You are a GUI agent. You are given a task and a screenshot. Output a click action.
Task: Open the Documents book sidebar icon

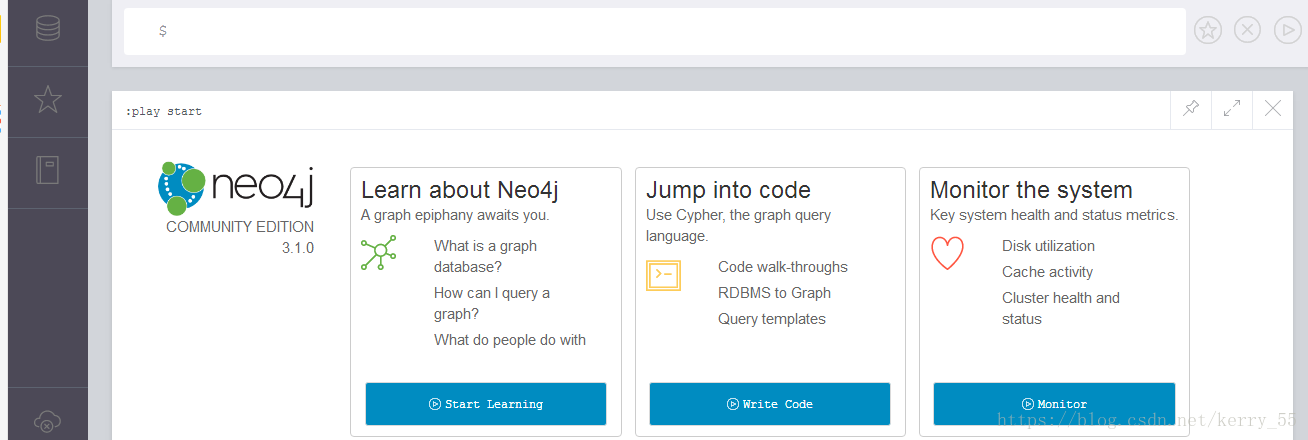point(48,170)
